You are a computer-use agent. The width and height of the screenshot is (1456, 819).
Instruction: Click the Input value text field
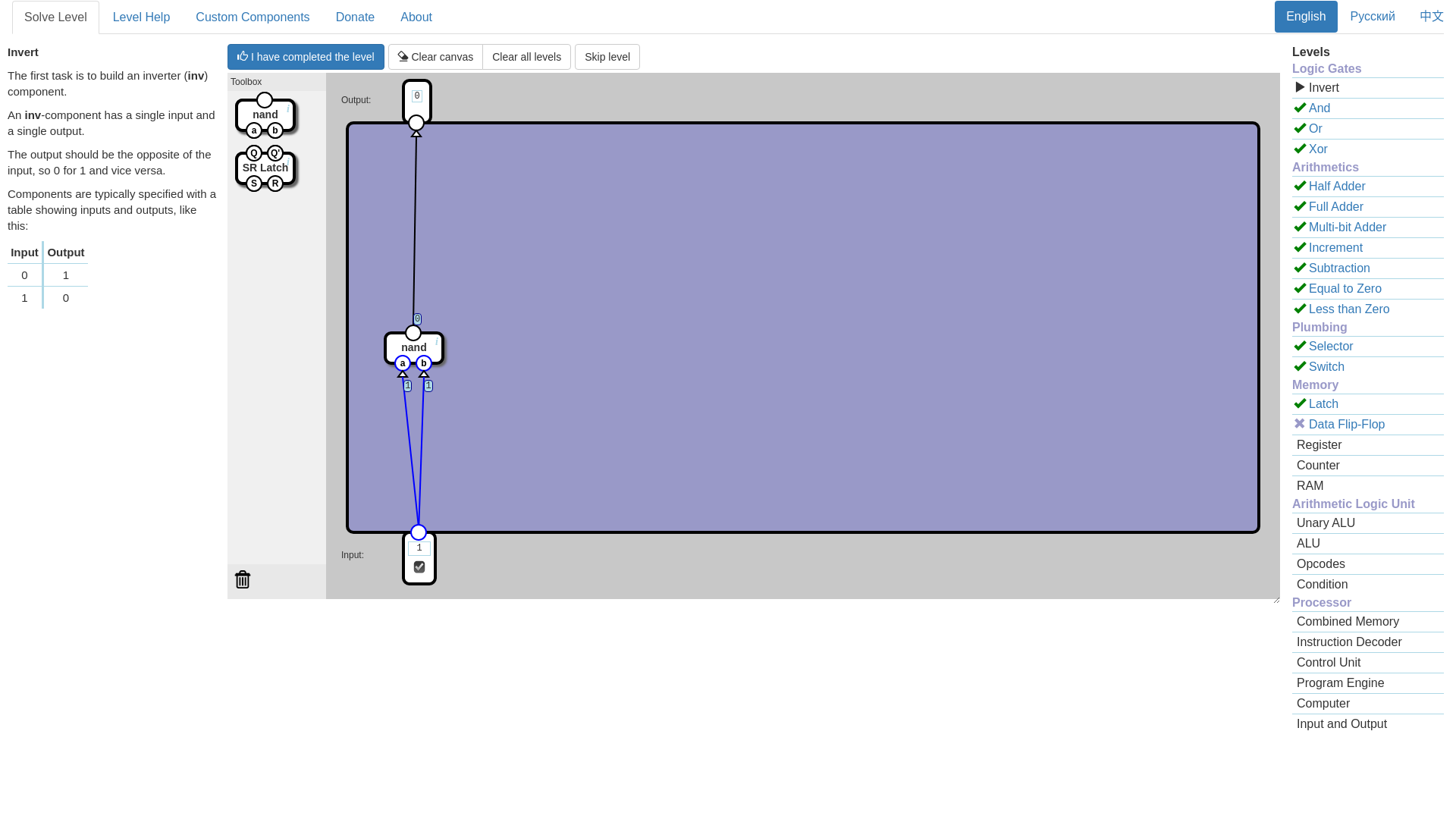point(419,548)
